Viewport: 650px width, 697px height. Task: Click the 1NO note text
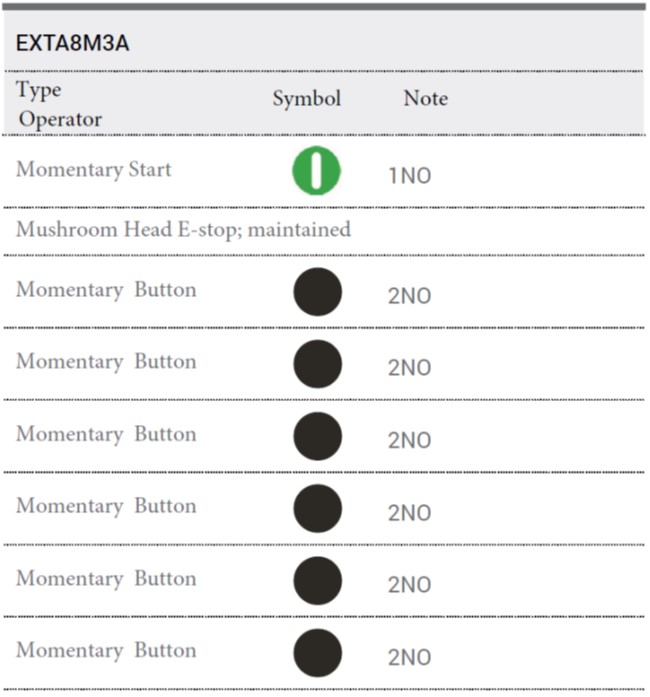(x=410, y=176)
